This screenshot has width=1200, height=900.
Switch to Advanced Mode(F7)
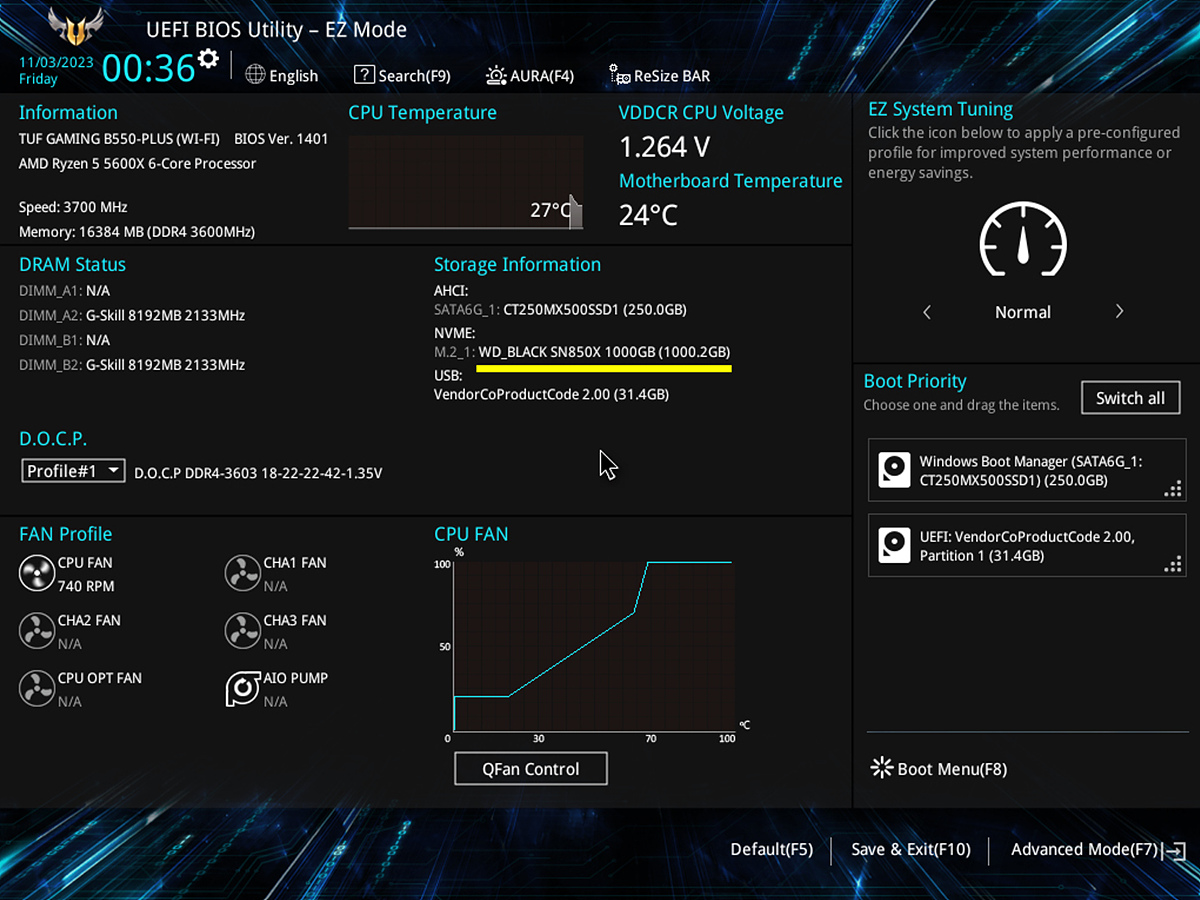(x=1084, y=849)
